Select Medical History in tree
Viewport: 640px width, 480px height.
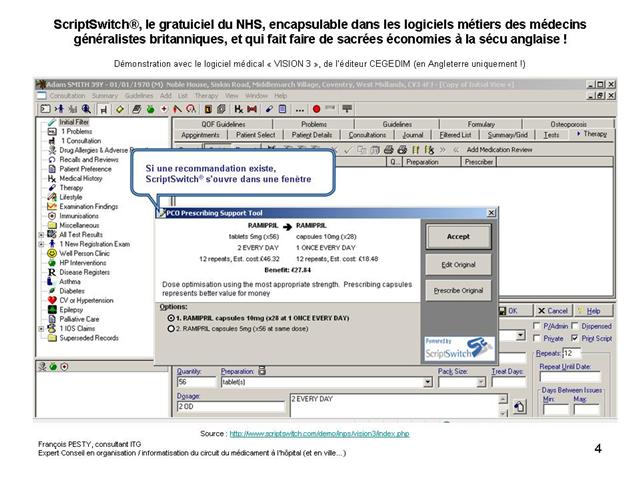tap(81, 178)
